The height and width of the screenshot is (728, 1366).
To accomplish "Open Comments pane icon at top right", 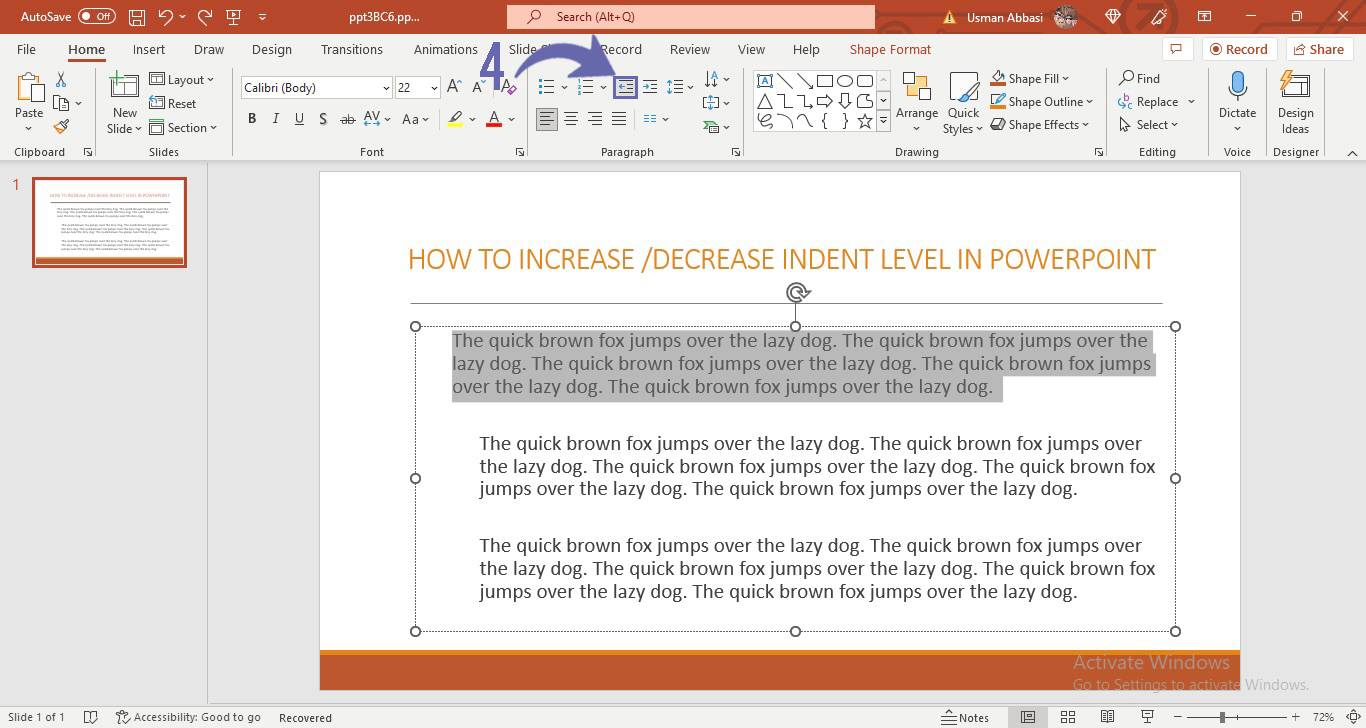I will click(1176, 49).
